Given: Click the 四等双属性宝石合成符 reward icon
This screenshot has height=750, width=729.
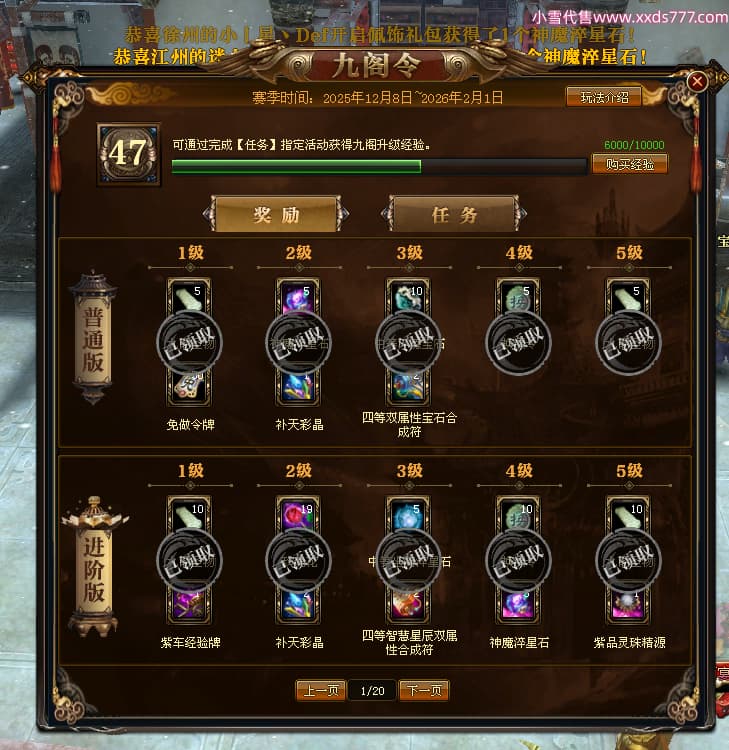Looking at the screenshot, I should pyautogui.click(x=408, y=387).
